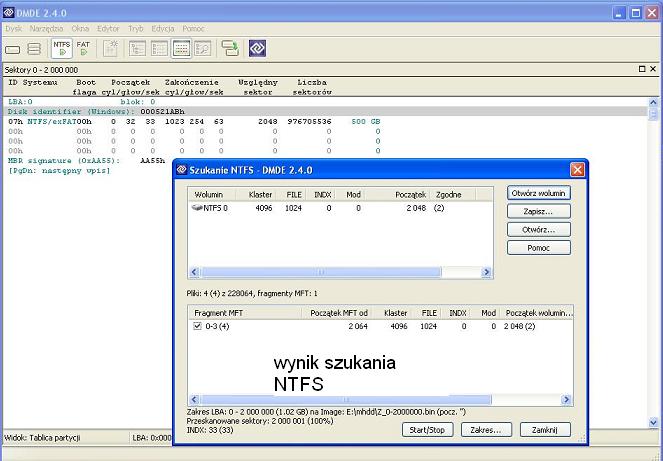
Task: Sort volume list by Początek column
Action: [x=397, y=195]
